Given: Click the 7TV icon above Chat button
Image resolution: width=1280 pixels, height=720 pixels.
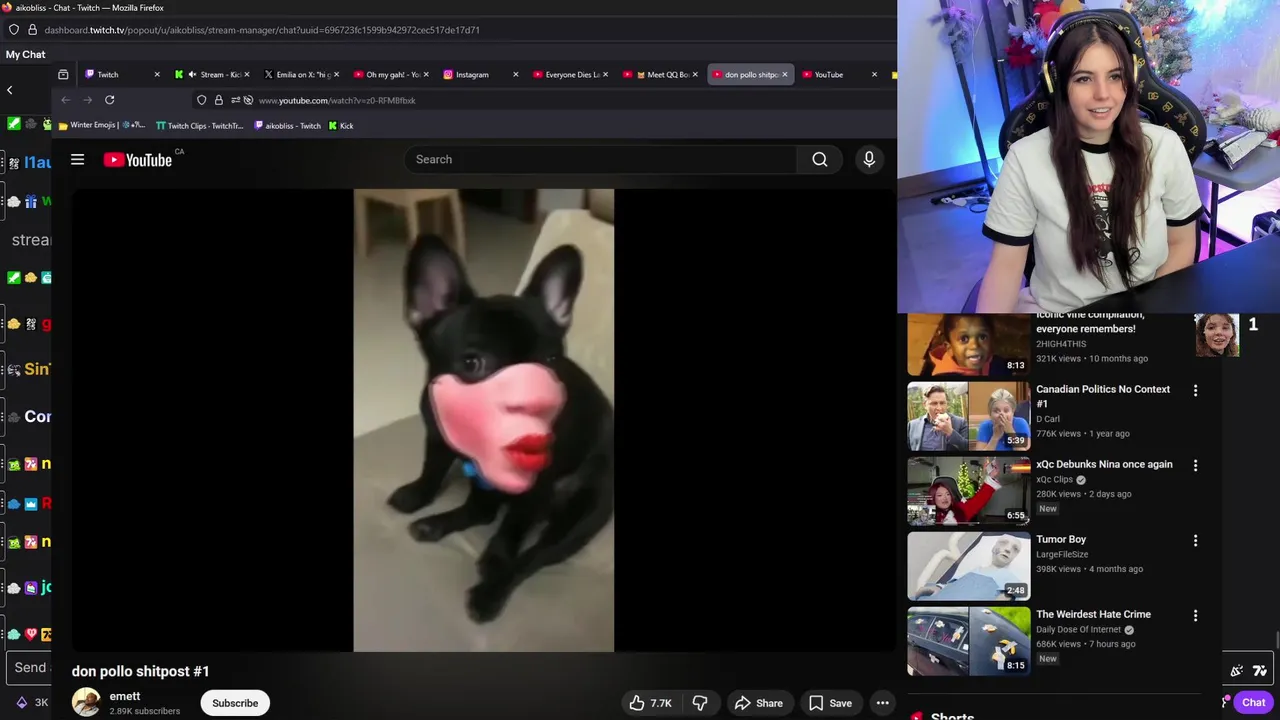Looking at the screenshot, I should pyautogui.click(x=1260, y=671).
